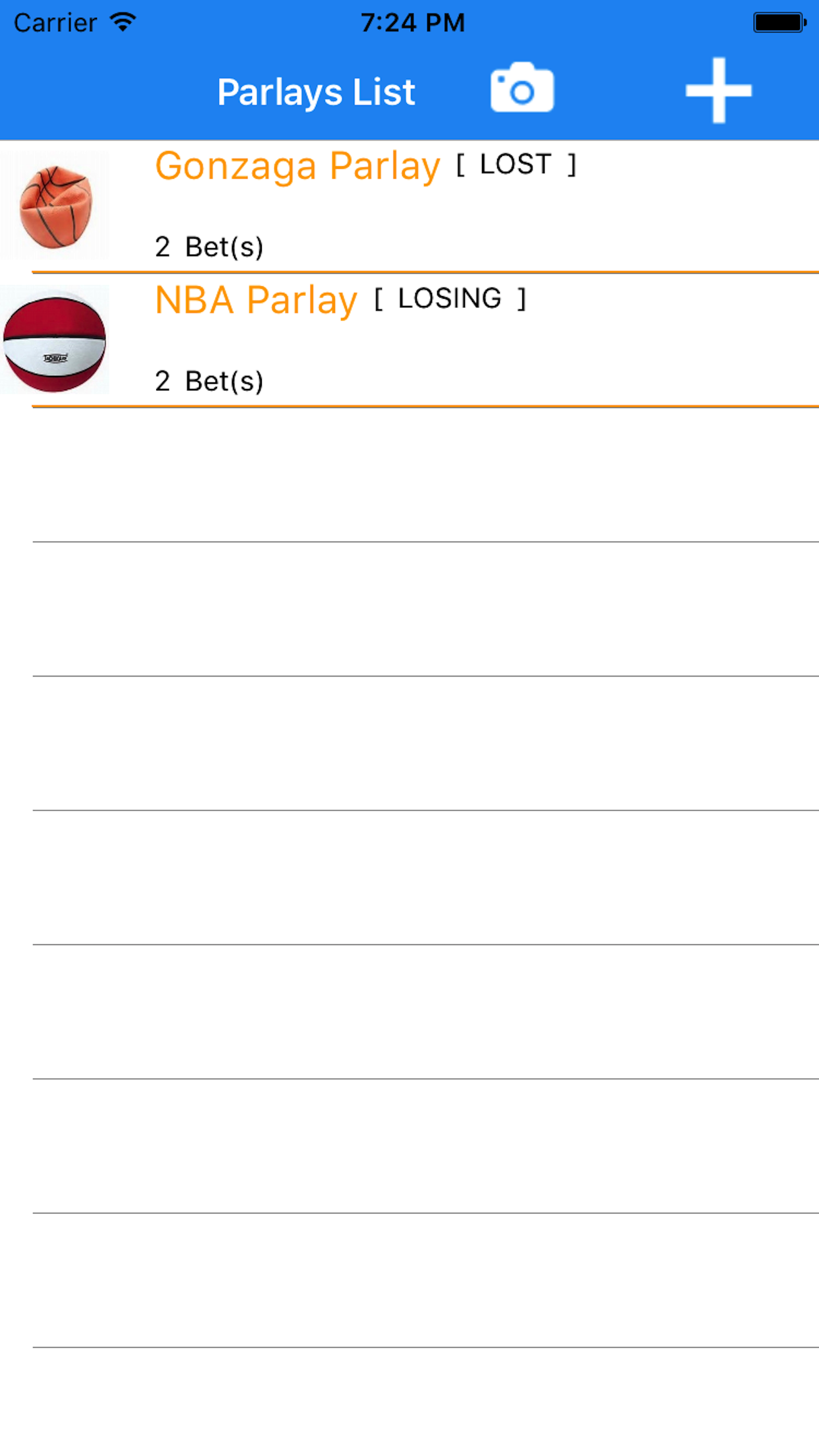Tap the Parlays List header title

316,92
